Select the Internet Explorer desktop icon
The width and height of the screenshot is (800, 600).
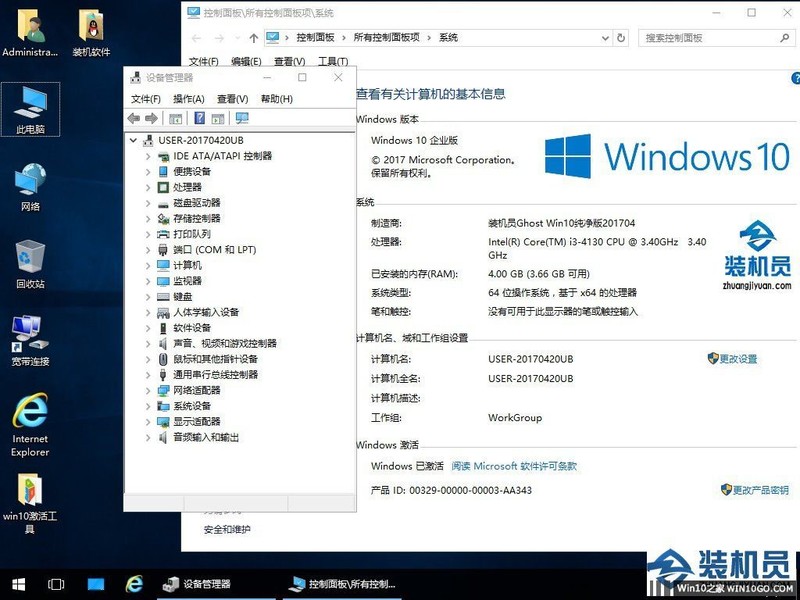coord(30,424)
